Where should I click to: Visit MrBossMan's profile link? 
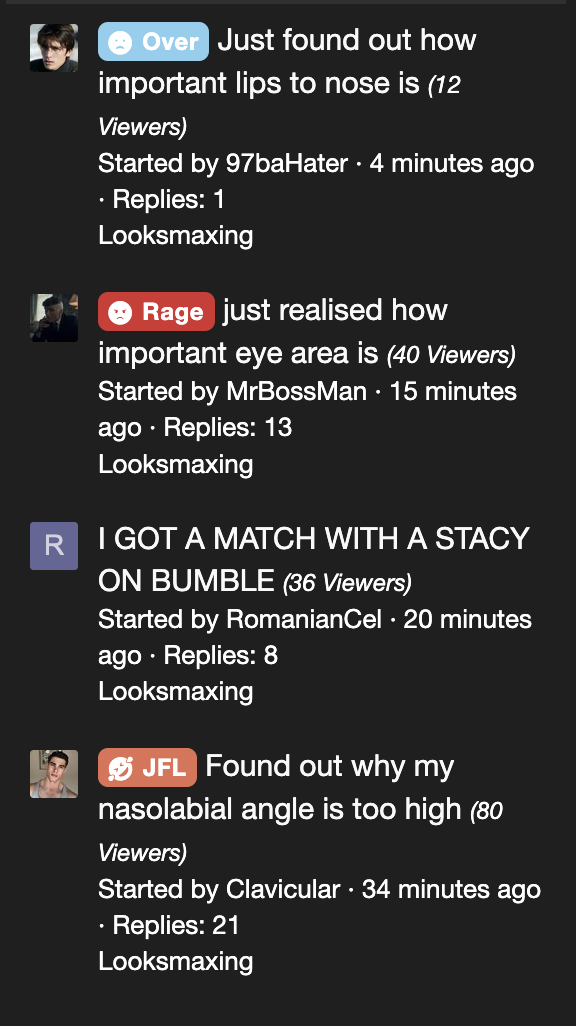tap(297, 391)
